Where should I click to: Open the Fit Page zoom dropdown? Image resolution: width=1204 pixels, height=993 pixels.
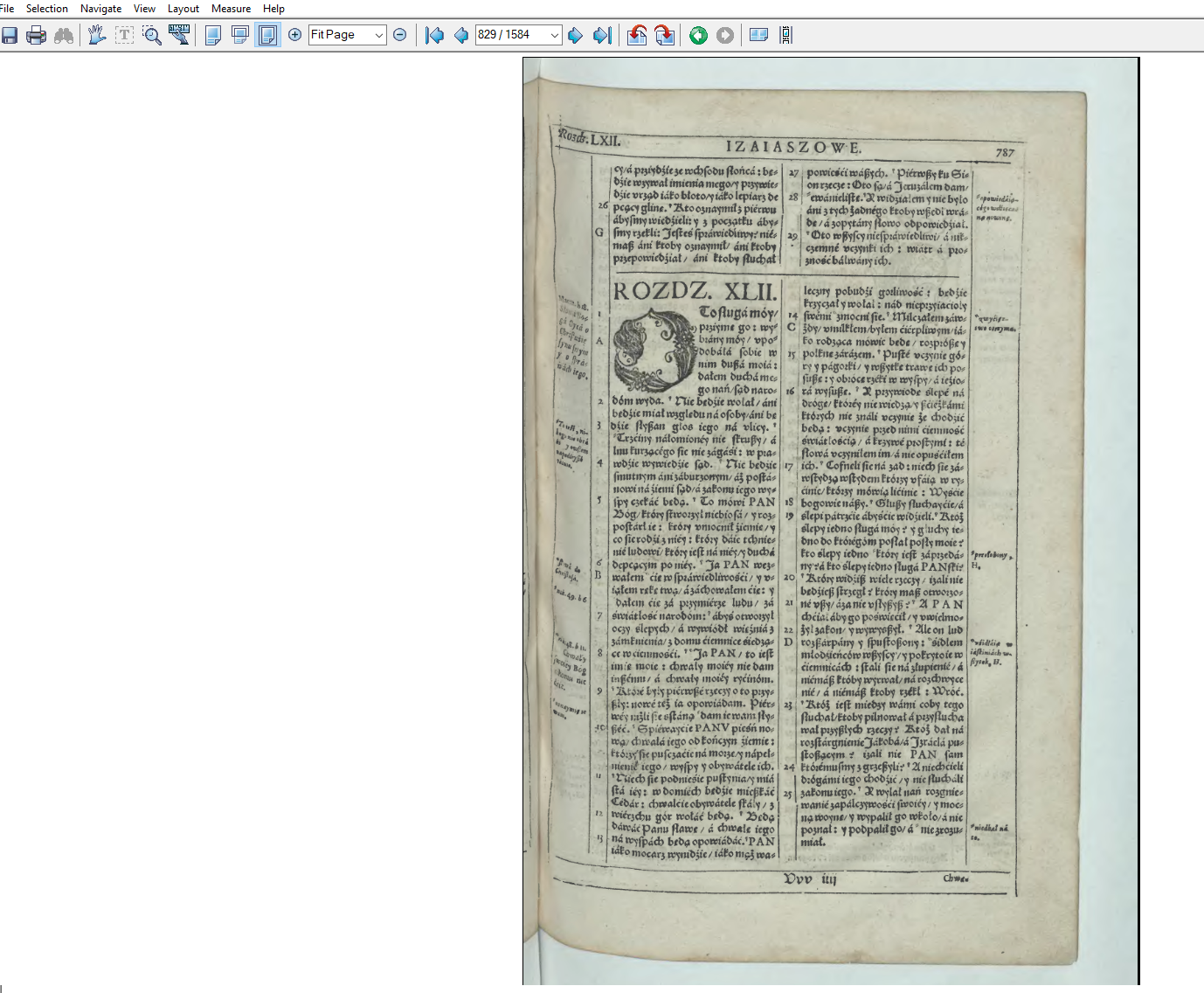(x=378, y=35)
